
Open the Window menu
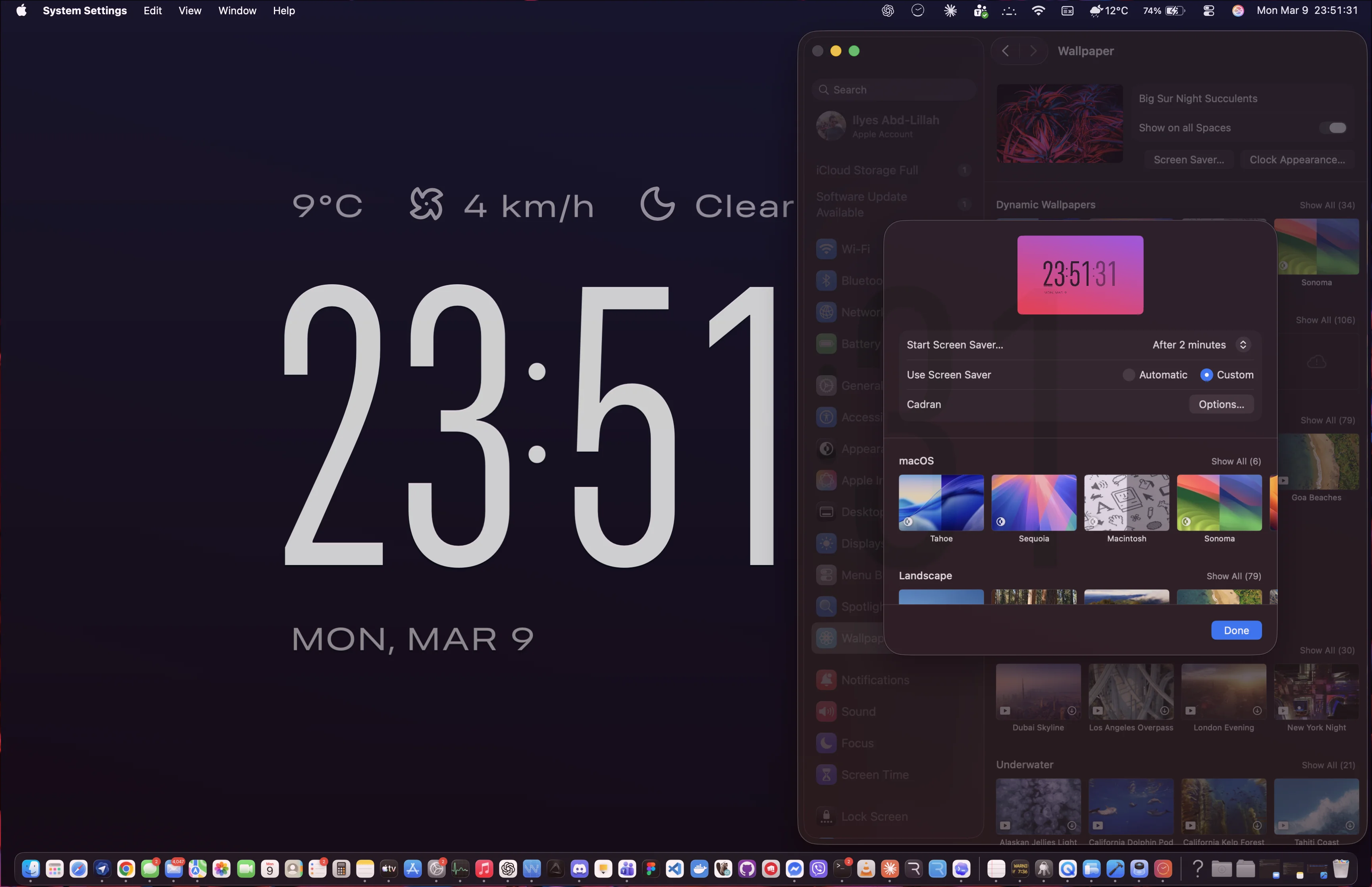coord(237,10)
